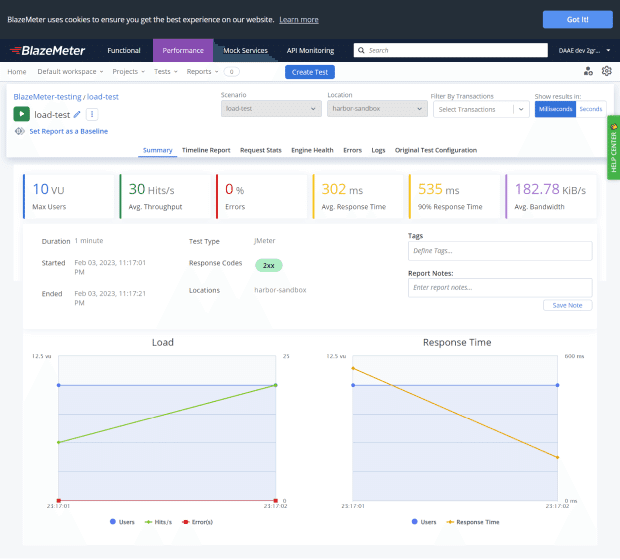Screen dimensions: 620x560
Task: Click the 30 Hits/s Avg. Throughput card
Action: (165, 196)
